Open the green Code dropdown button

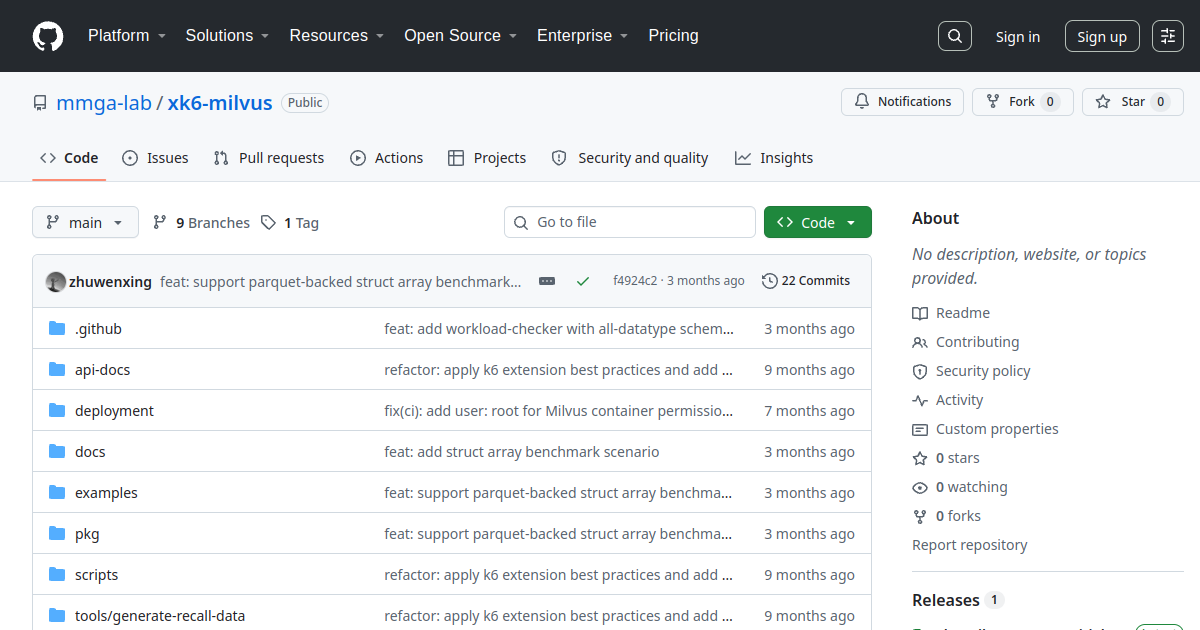[x=817, y=222]
